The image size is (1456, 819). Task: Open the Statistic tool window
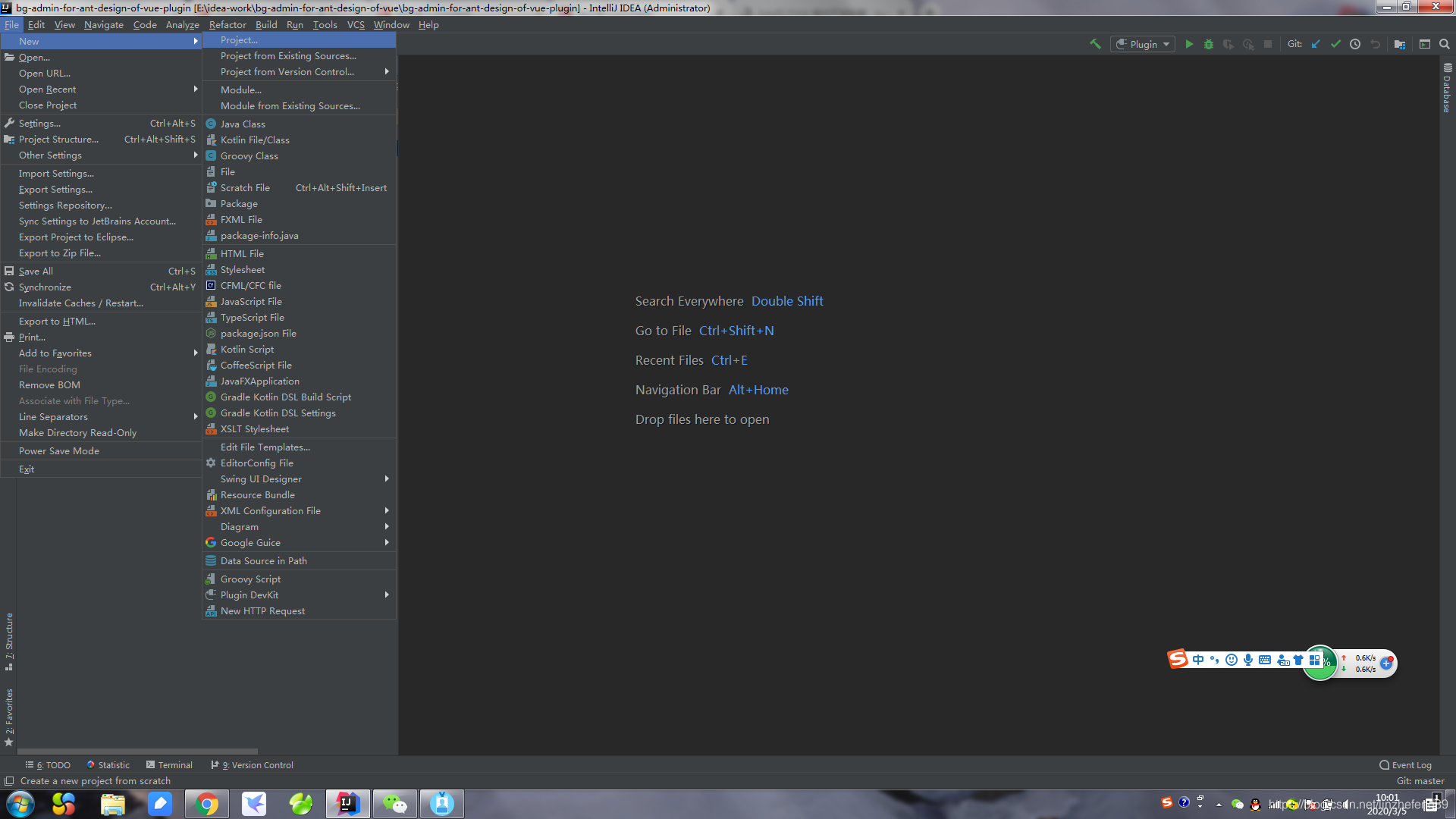(108, 765)
